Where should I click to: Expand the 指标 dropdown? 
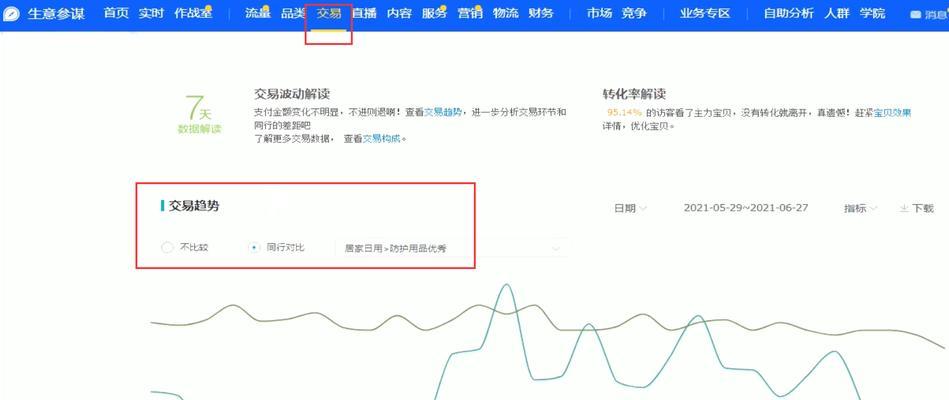(x=861, y=208)
